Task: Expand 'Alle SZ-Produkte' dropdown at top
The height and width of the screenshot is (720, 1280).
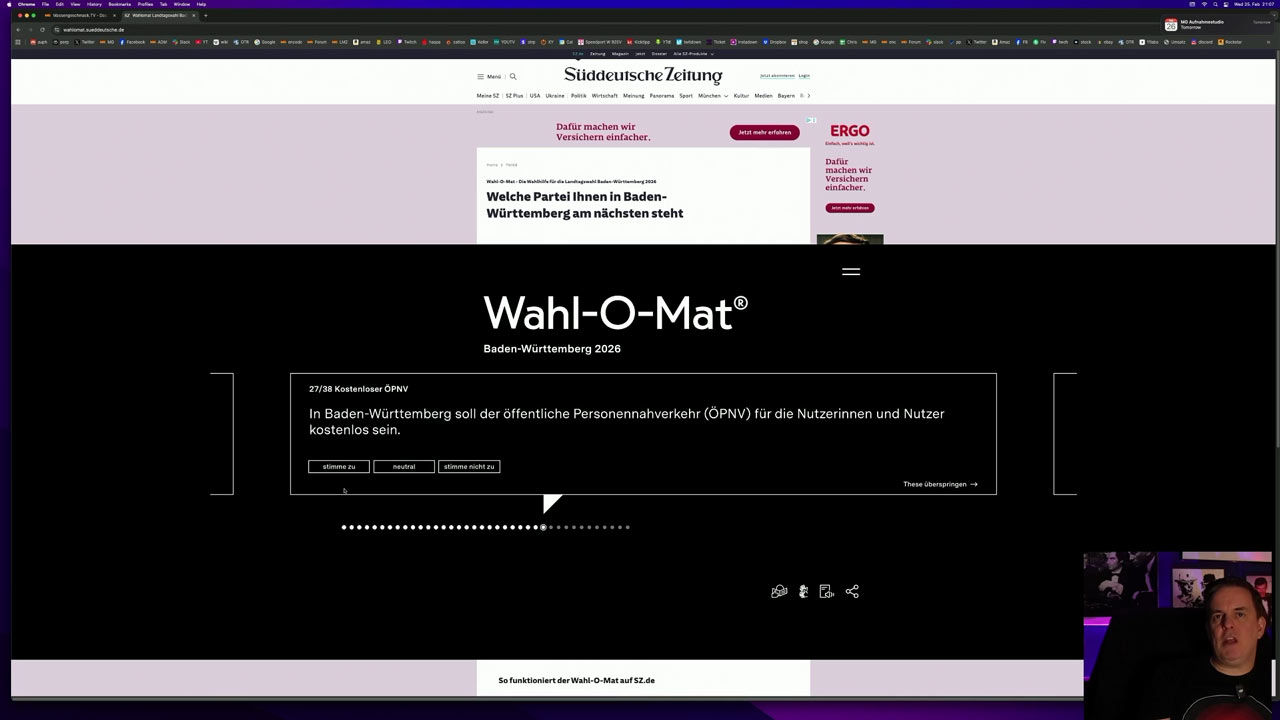Action: coord(693,54)
